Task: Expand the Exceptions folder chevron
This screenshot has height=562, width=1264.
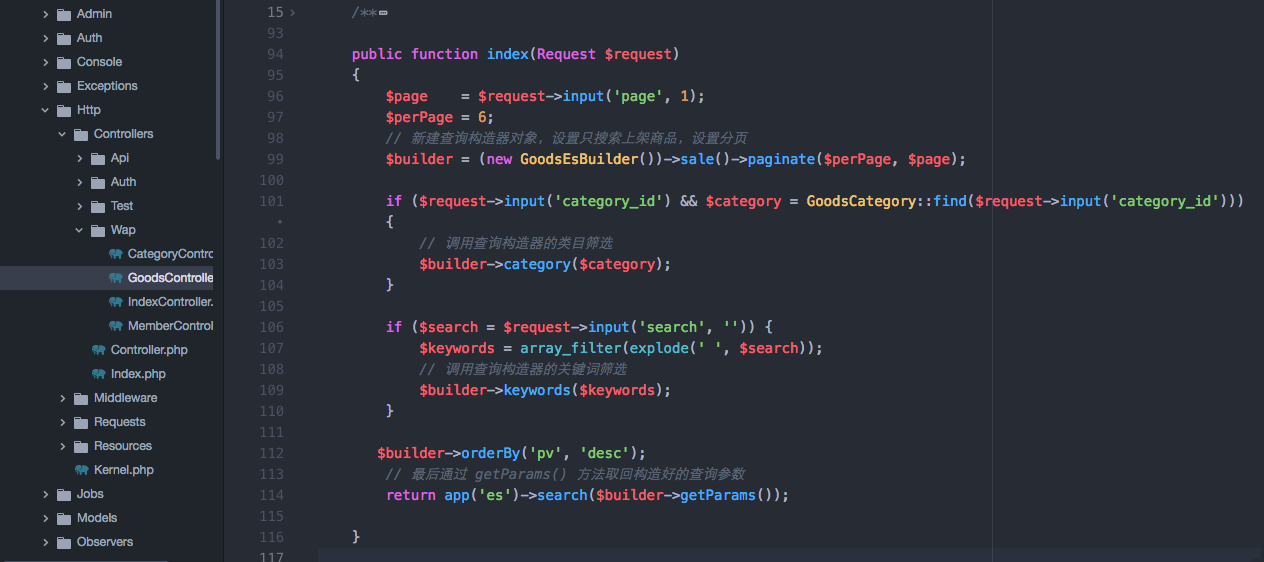Action: 45,86
